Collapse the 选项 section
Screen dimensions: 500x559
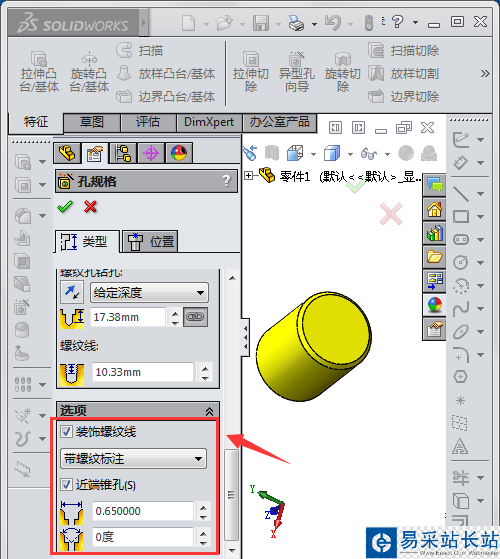[x=210, y=411]
